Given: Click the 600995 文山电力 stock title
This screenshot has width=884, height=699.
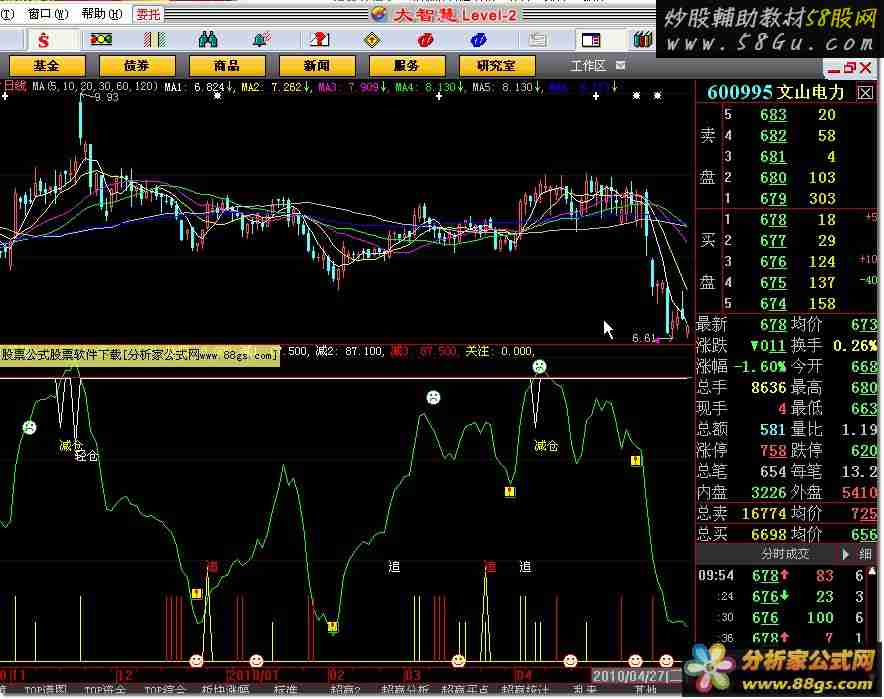Looking at the screenshot, I should click(x=775, y=92).
